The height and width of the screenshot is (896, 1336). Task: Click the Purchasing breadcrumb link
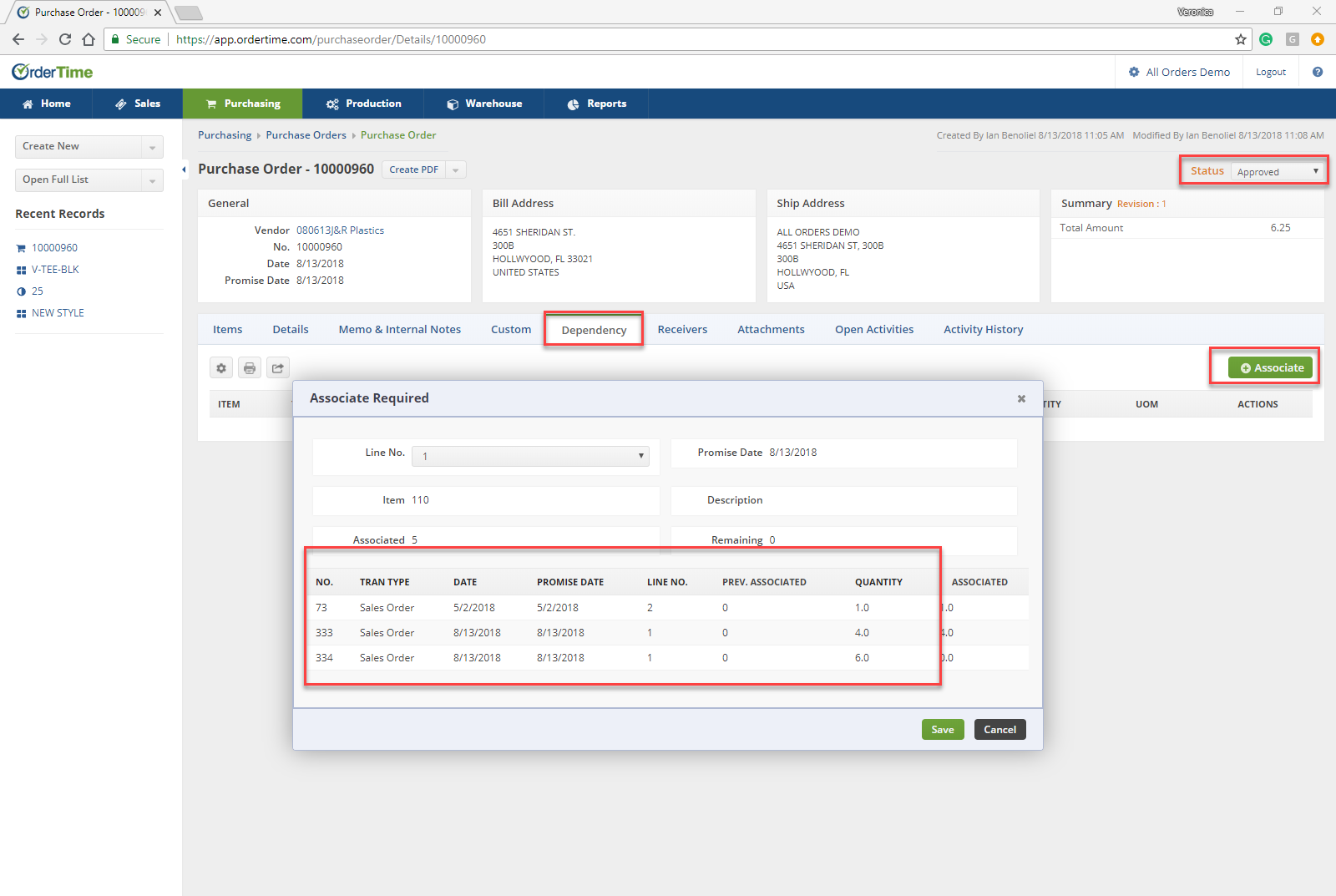(225, 135)
